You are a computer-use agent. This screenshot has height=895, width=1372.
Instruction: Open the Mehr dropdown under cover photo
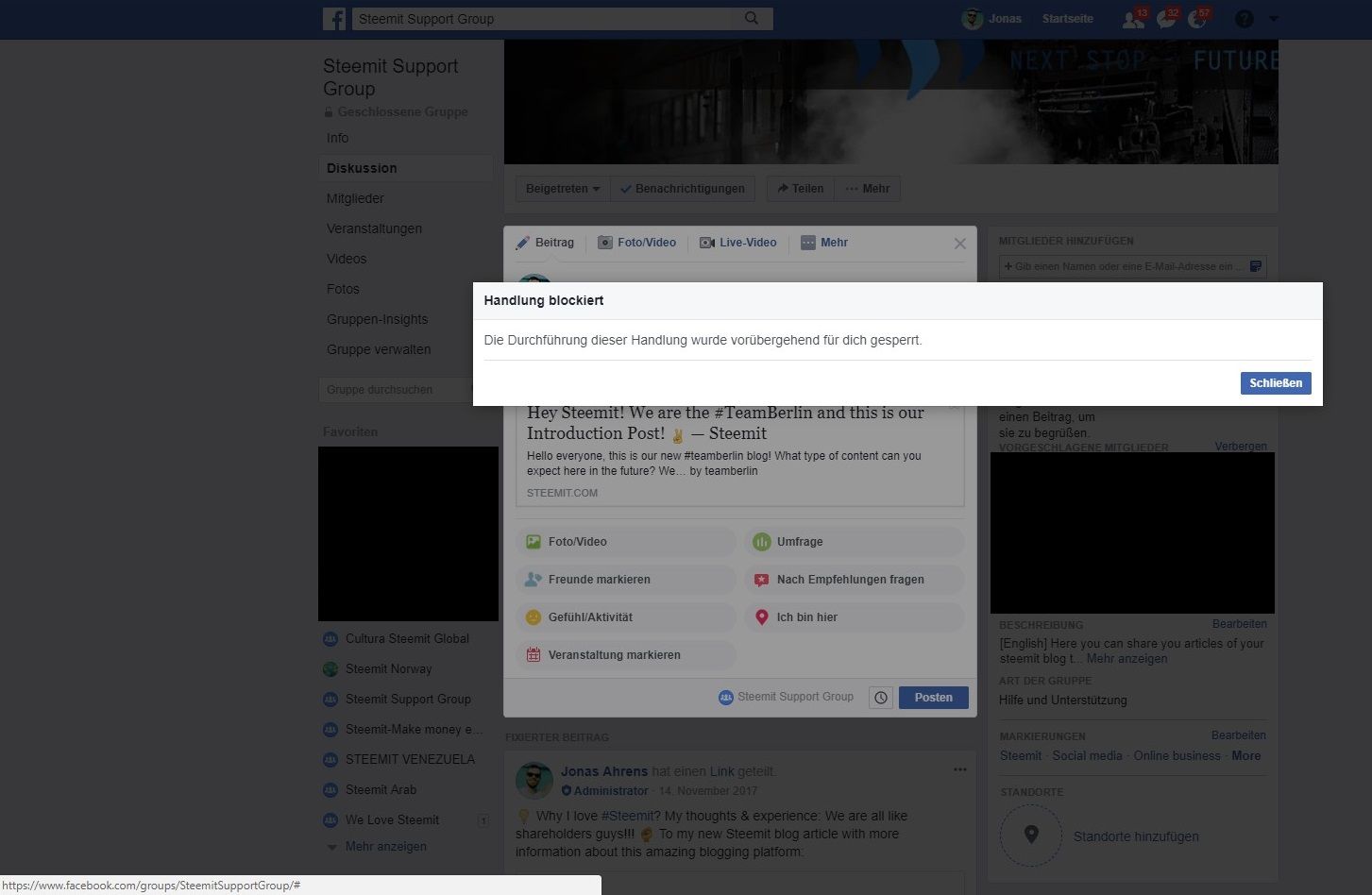click(868, 189)
